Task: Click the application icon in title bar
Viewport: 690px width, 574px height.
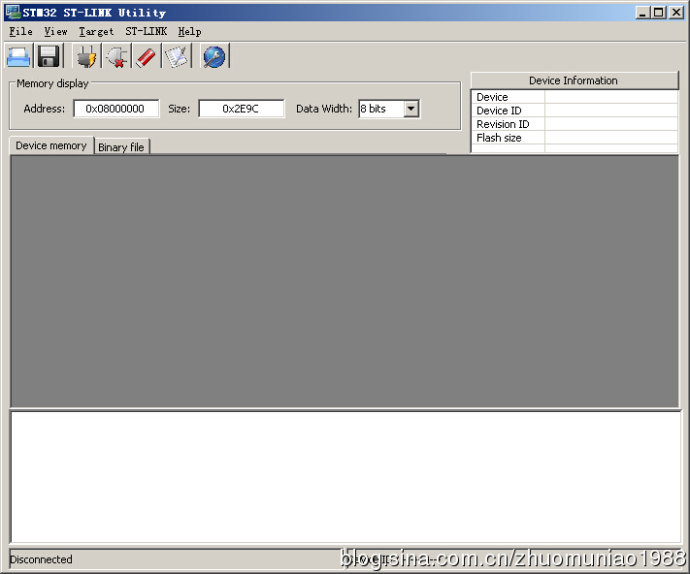Action: coord(13,12)
